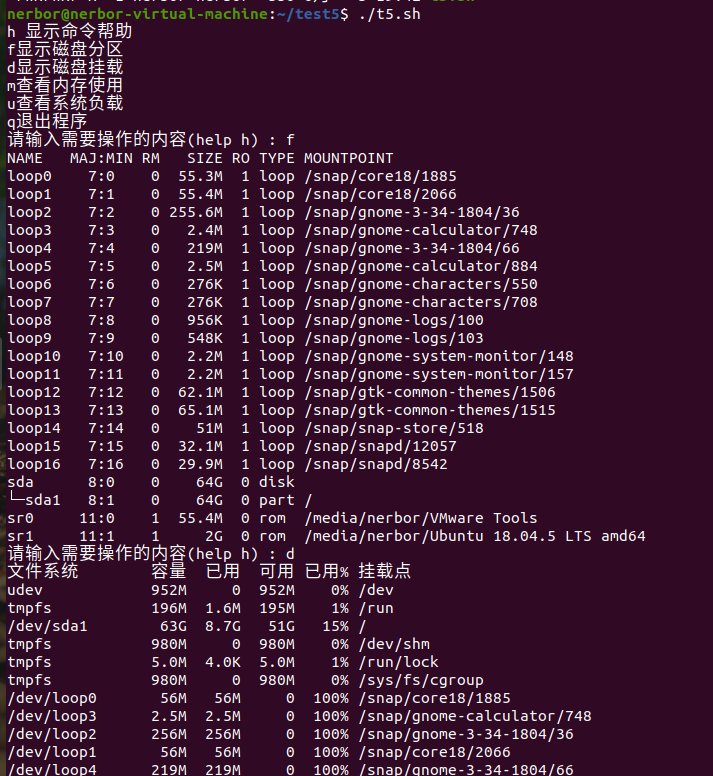The width and height of the screenshot is (713, 776).
Task: Click the /snap/snap-store/518 mount path
Action: pos(393,428)
